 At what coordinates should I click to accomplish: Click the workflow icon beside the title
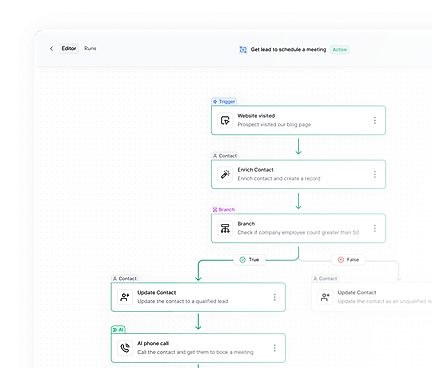tap(243, 50)
